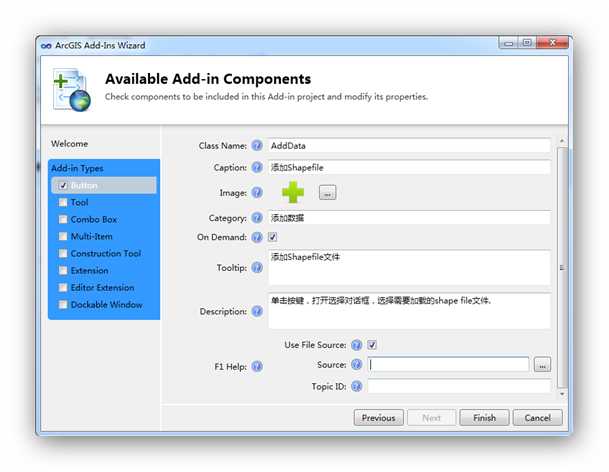Viewport: 609px width, 472px height.
Task: Click the vertical scrollbar thumb
Action: [562, 267]
